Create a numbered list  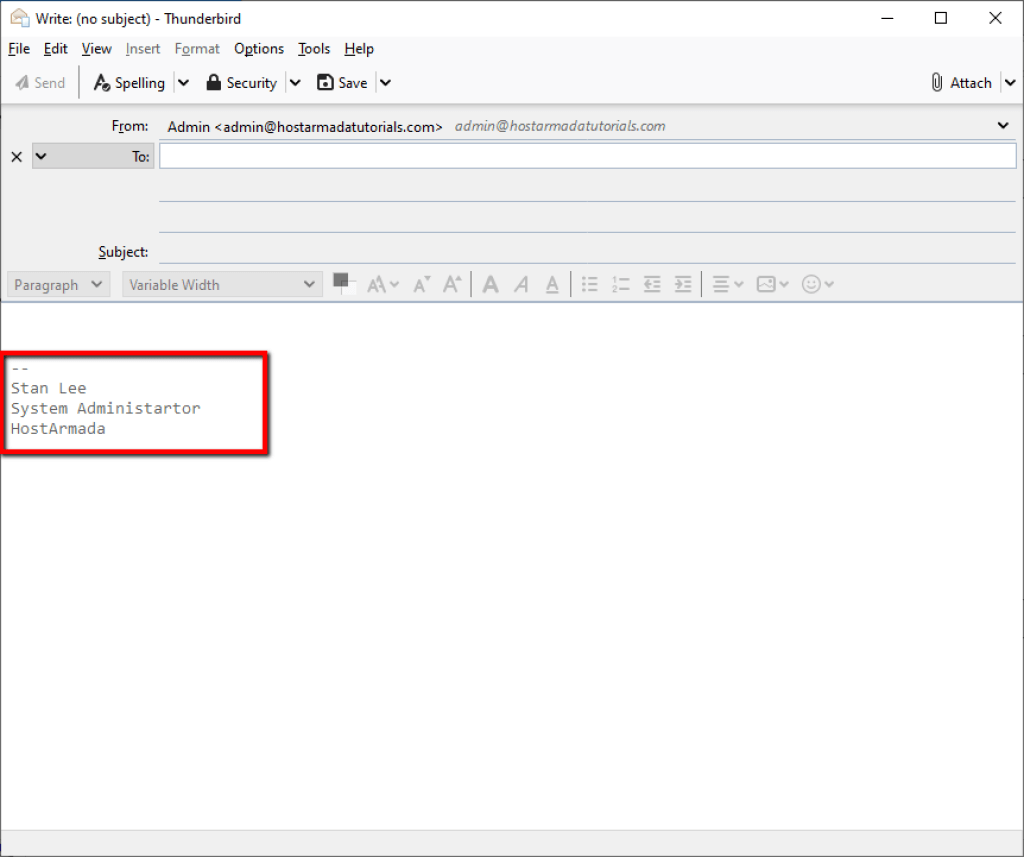[620, 284]
